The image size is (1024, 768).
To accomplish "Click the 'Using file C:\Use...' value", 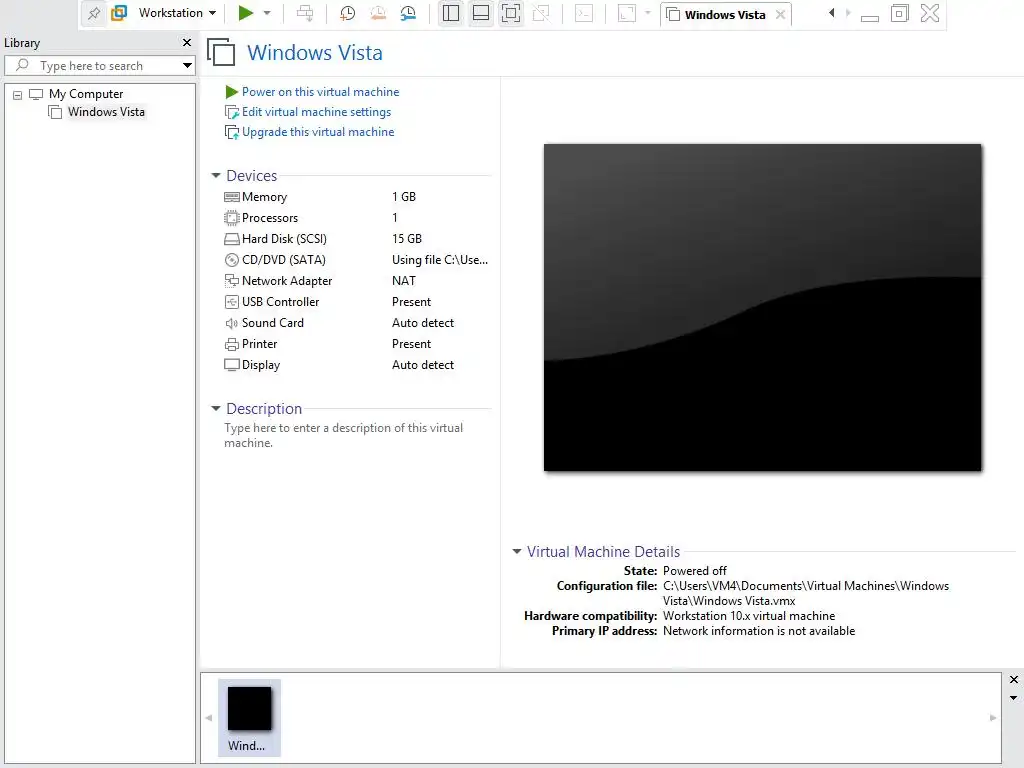I will tap(440, 260).
